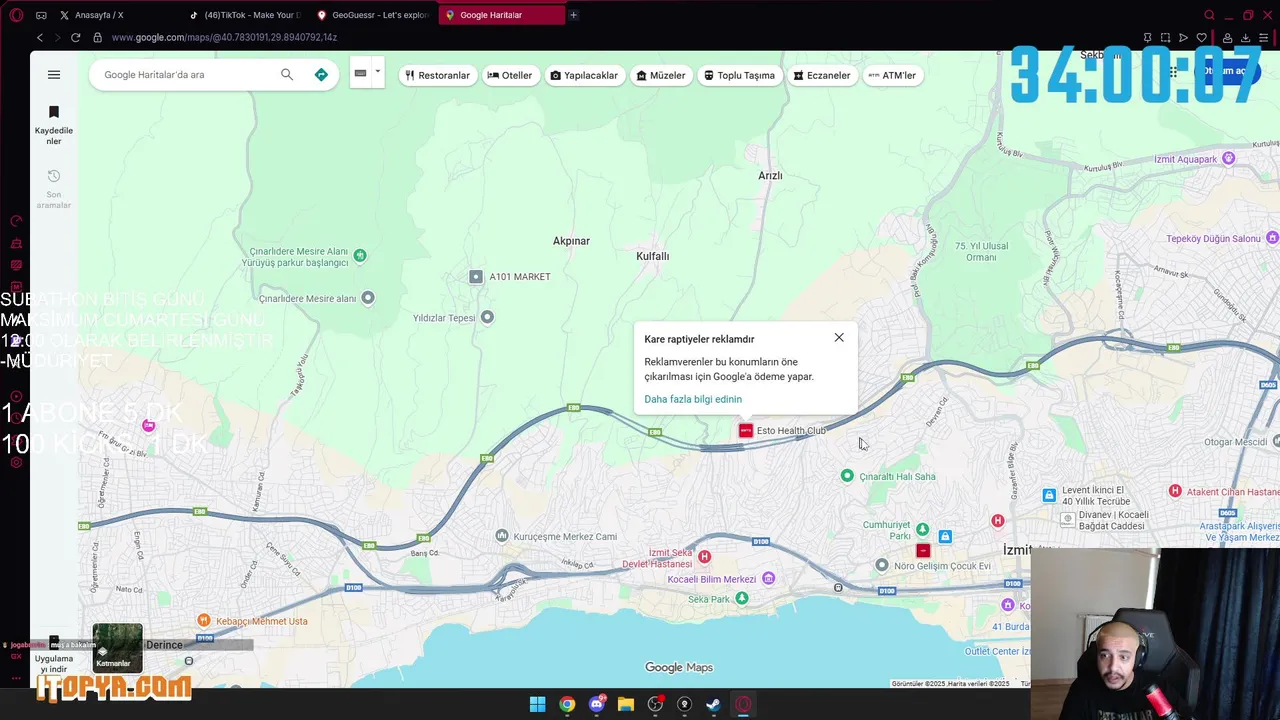The width and height of the screenshot is (1280, 720).
Task: Click İzmit Seka Devlet Hastanesi marker
Action: tap(705, 557)
